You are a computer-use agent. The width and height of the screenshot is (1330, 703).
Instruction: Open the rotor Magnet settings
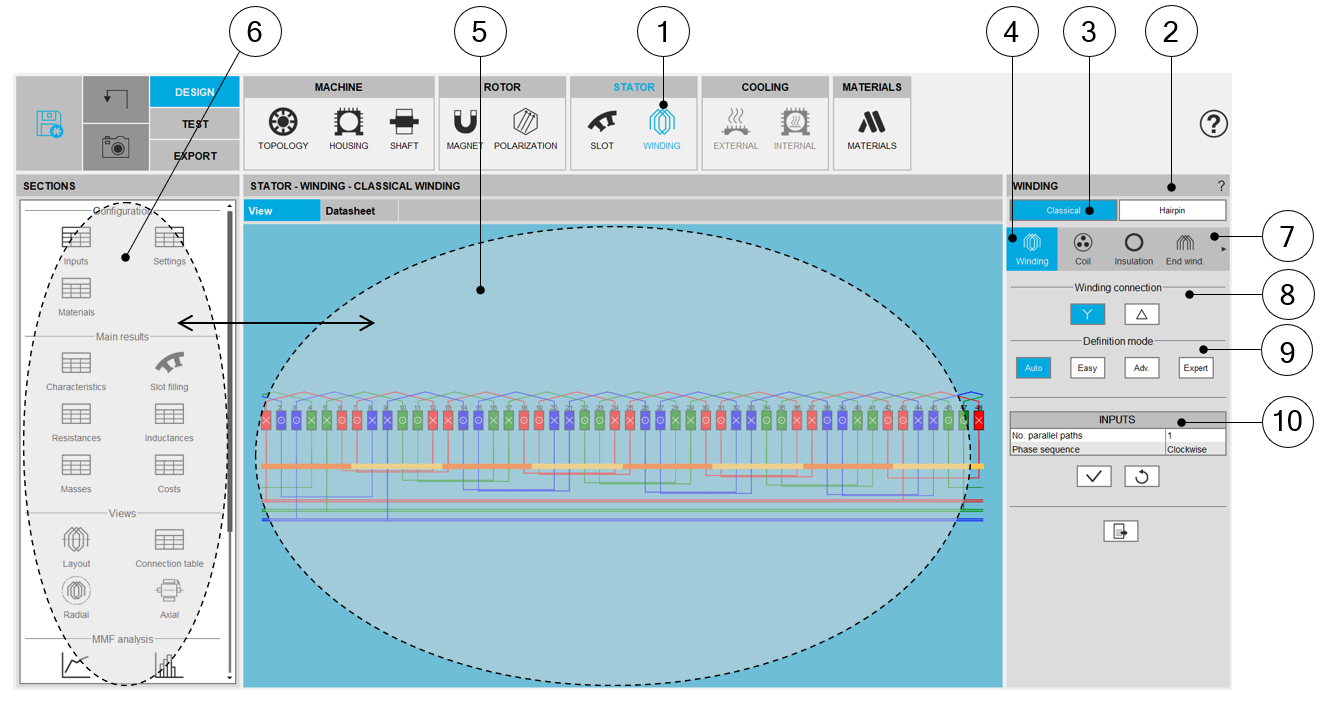[x=465, y=130]
